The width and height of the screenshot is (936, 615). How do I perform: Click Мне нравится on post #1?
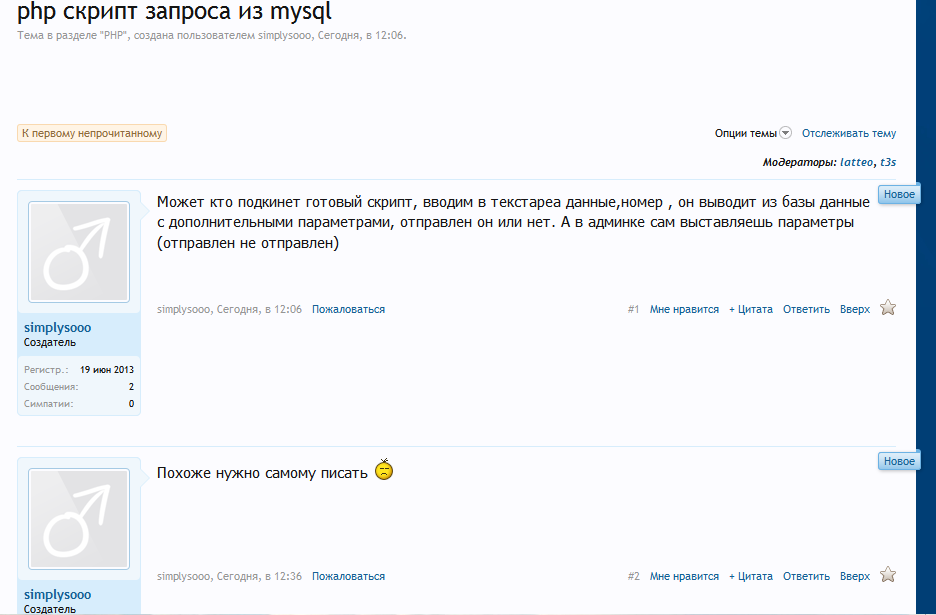(x=684, y=309)
